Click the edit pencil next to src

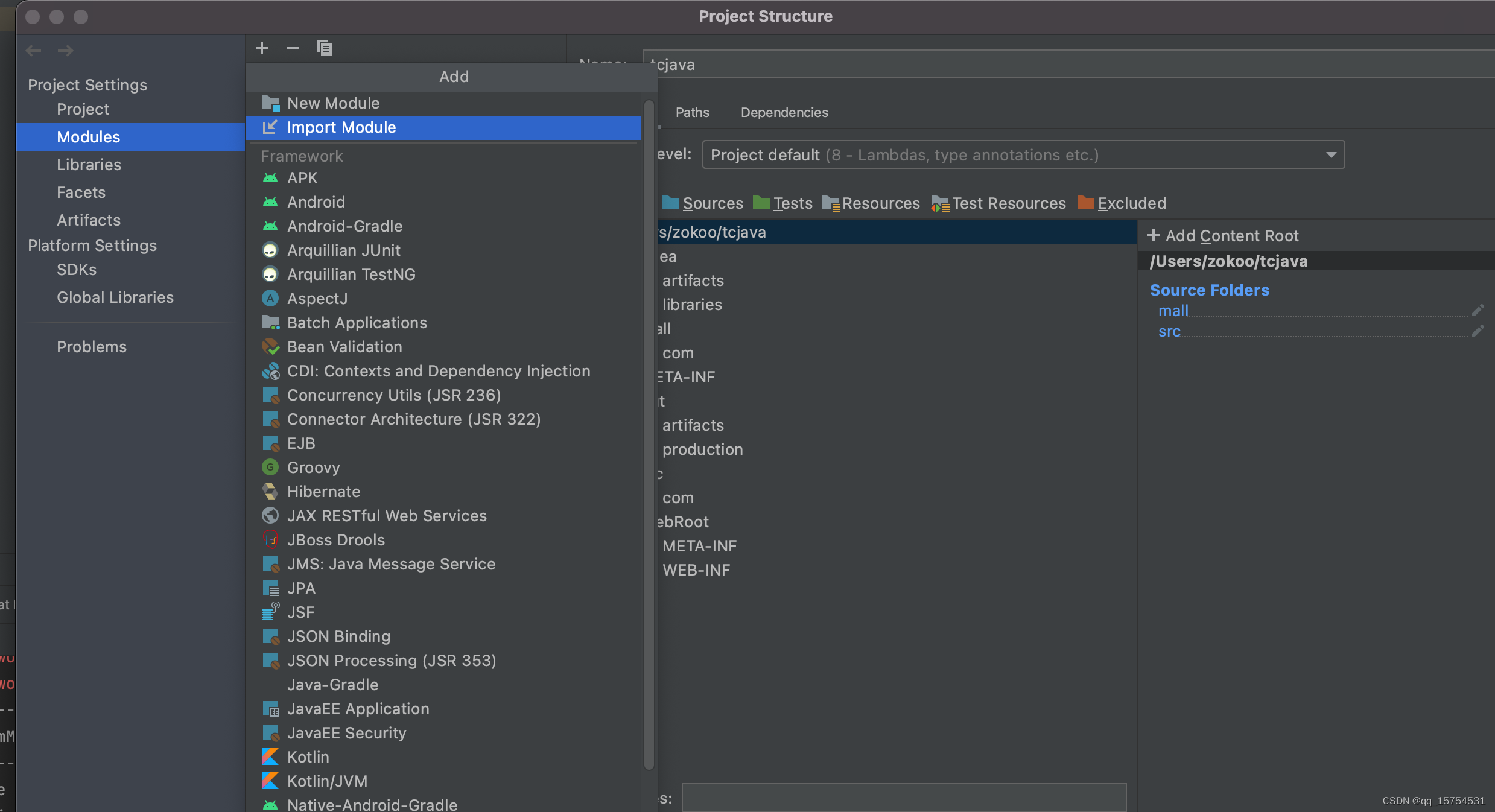[x=1478, y=331]
